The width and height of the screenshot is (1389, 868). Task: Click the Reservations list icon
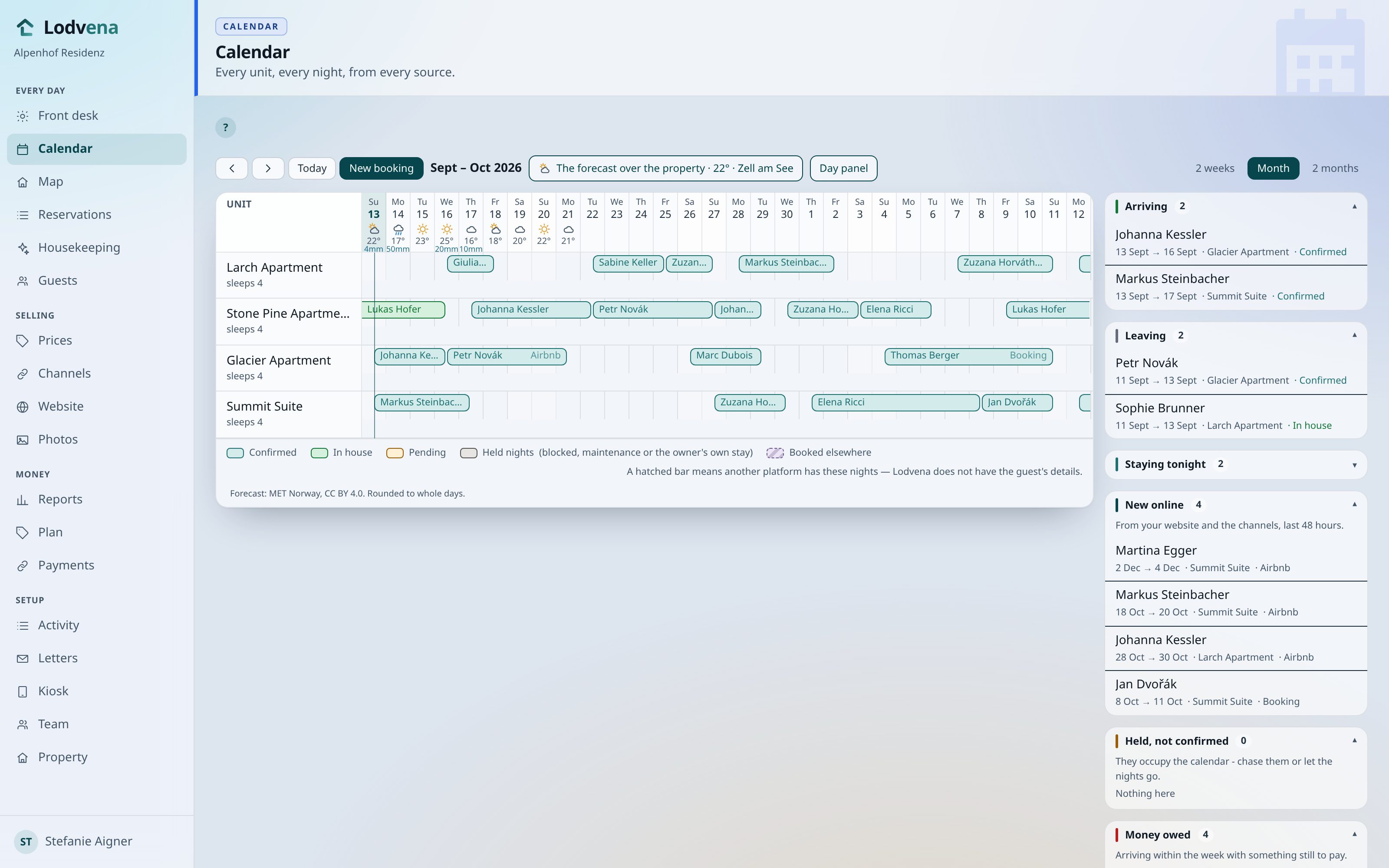click(x=23, y=215)
